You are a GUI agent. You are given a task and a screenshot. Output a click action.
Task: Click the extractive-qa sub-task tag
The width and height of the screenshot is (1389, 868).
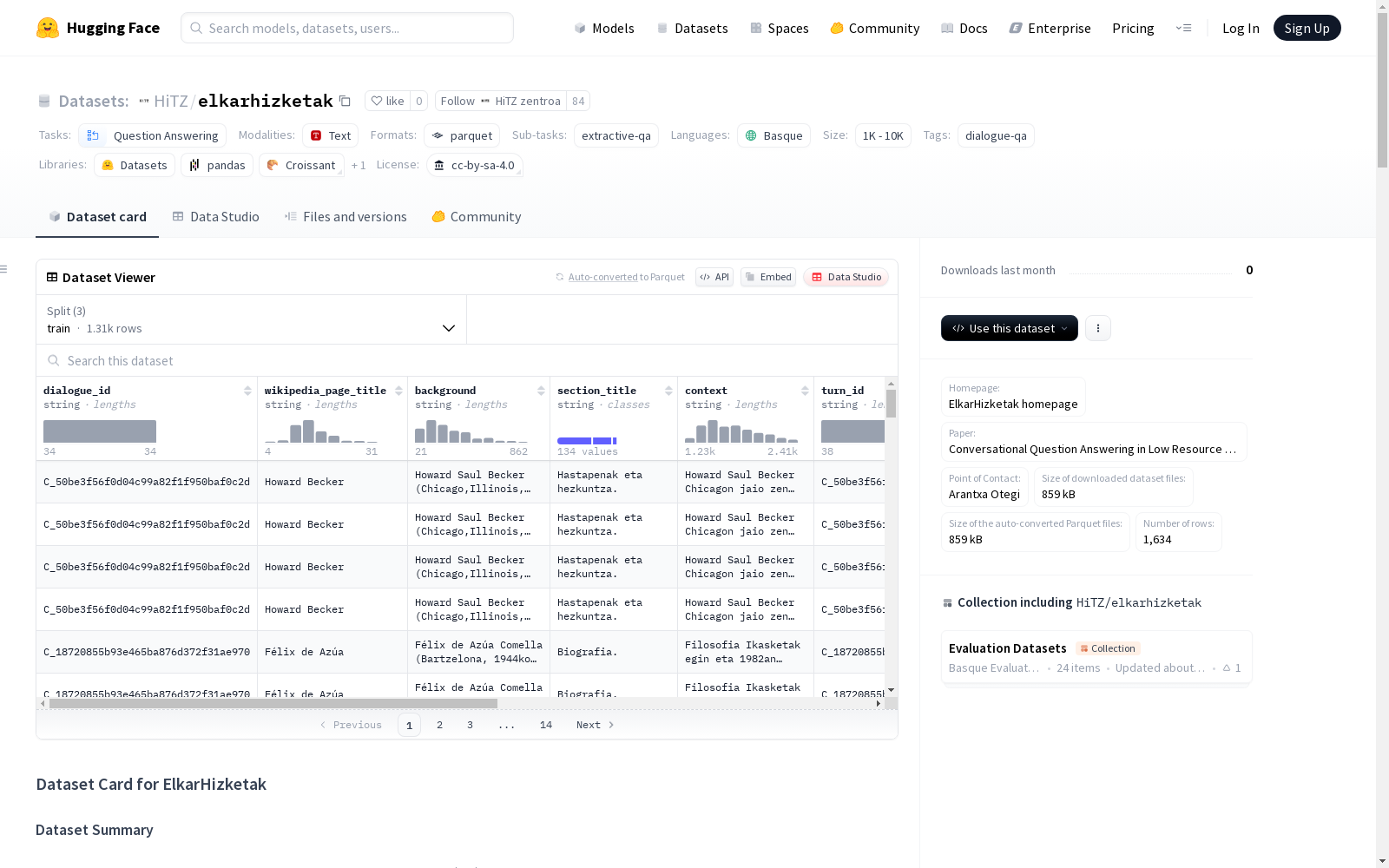[x=616, y=135]
